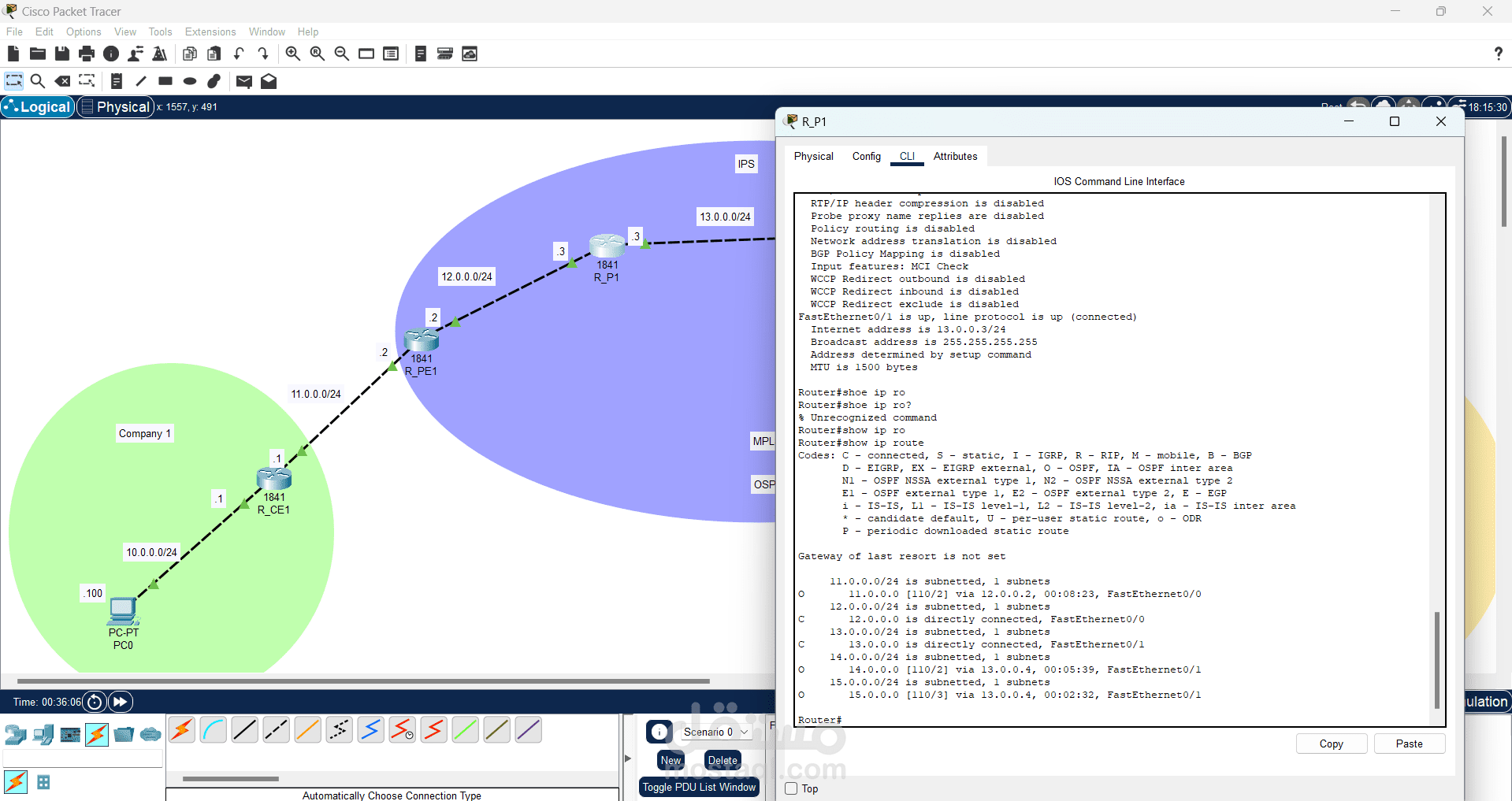The height and width of the screenshot is (801, 1512).
Task: Zoom out with the magnifier minus icon
Action: [342, 54]
